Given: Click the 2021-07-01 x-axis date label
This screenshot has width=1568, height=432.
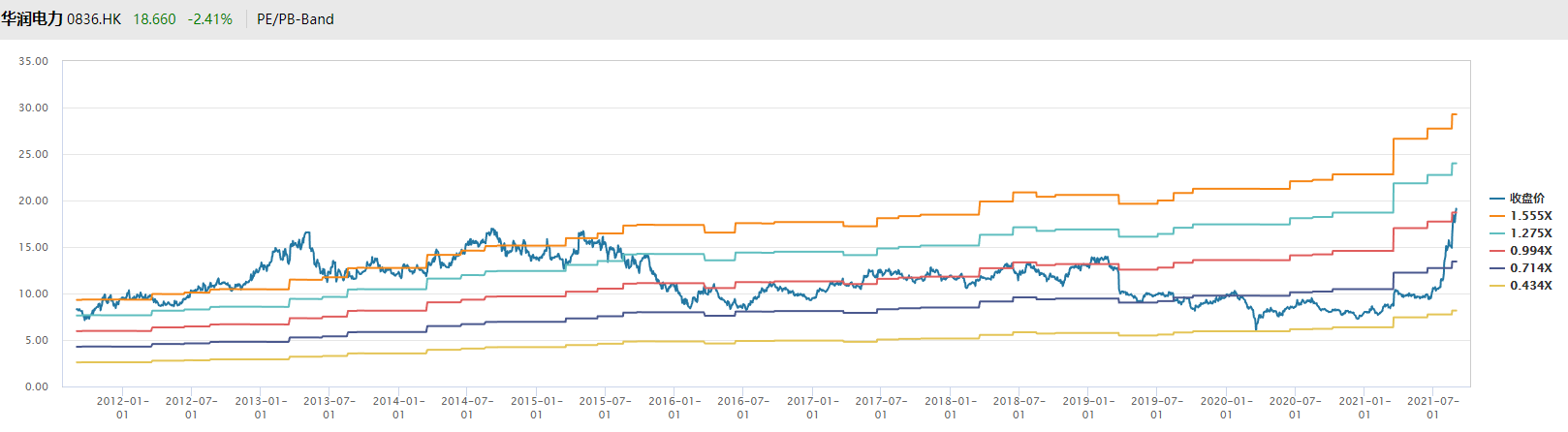Looking at the screenshot, I should coord(1432,408).
